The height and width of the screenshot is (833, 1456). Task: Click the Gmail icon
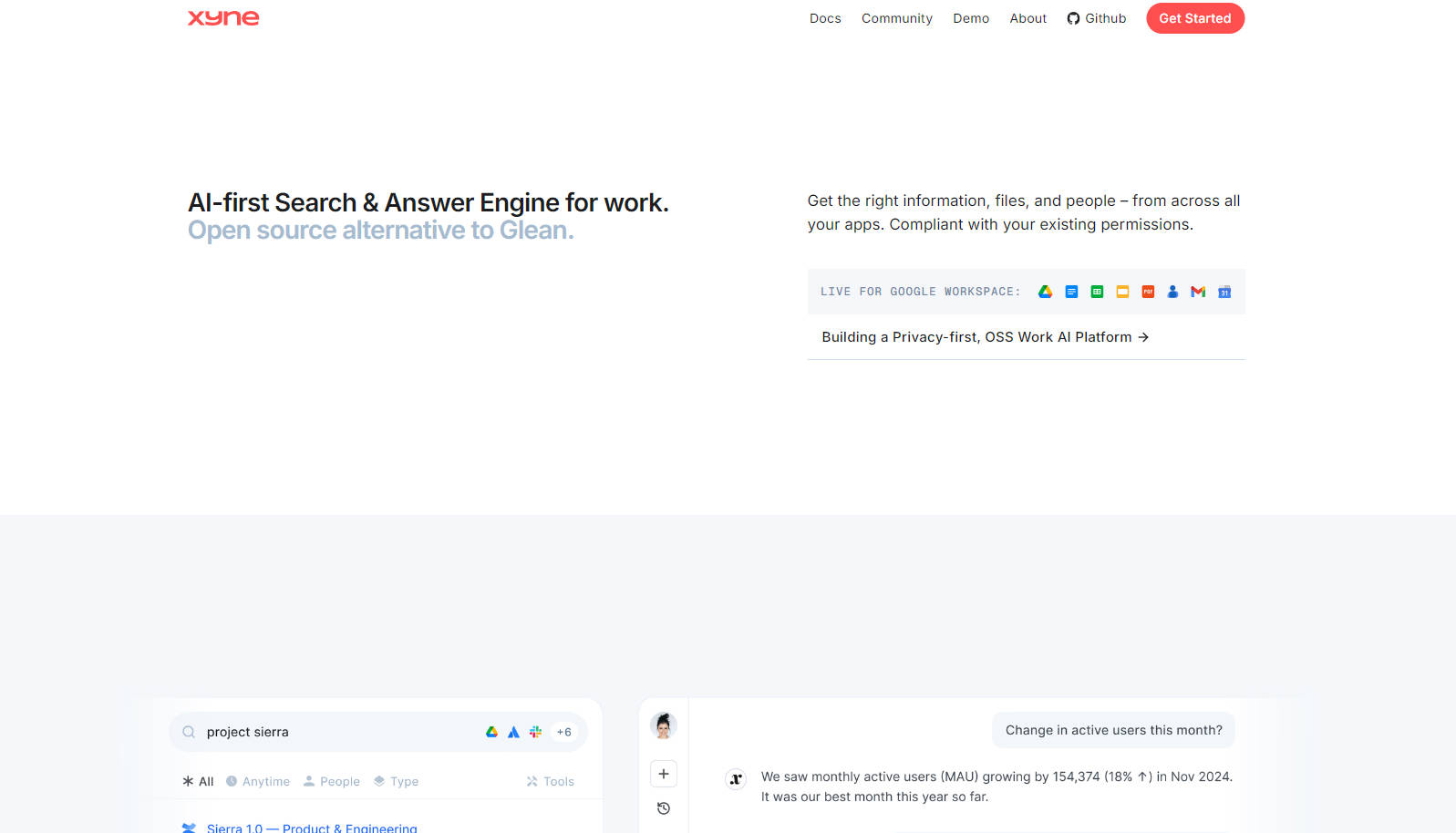pos(1198,292)
